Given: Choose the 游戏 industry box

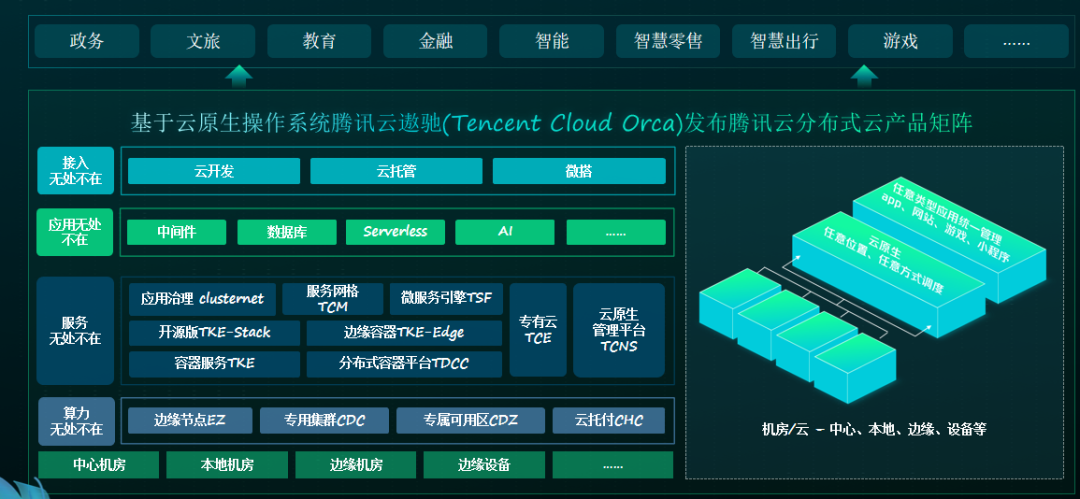Looking at the screenshot, I should point(900,41).
